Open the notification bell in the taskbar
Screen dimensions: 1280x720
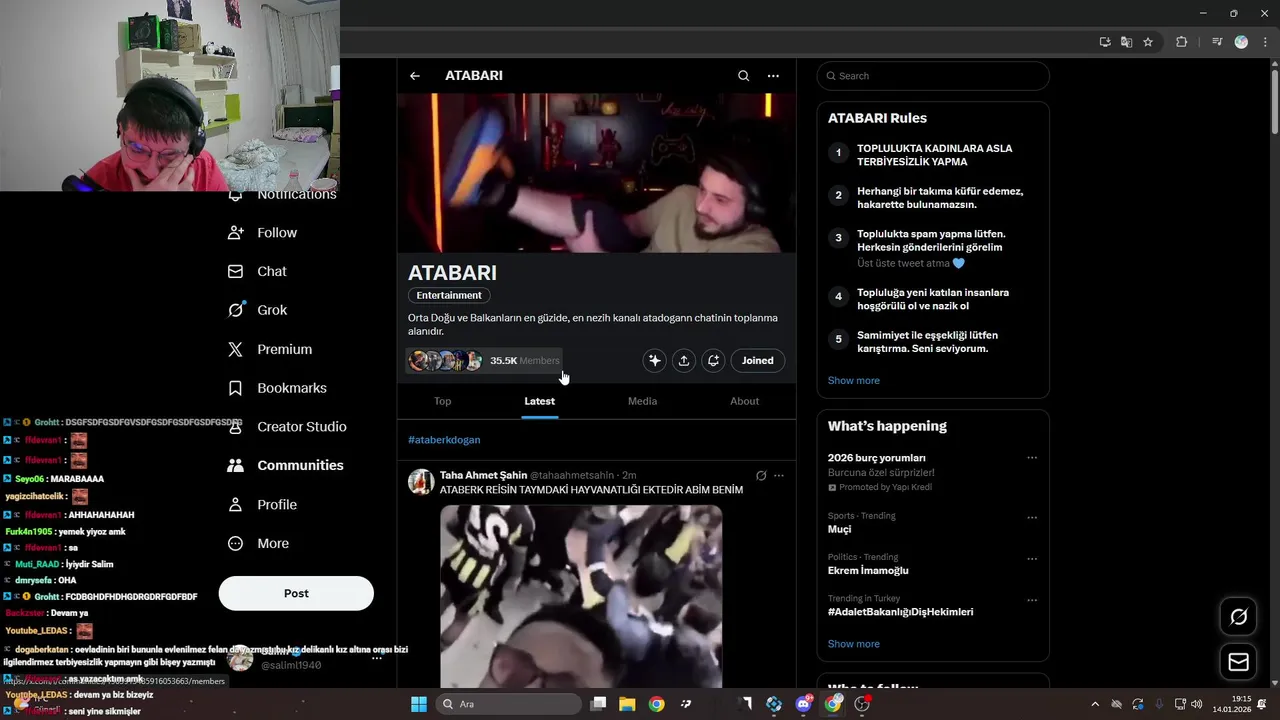coord(1262,704)
